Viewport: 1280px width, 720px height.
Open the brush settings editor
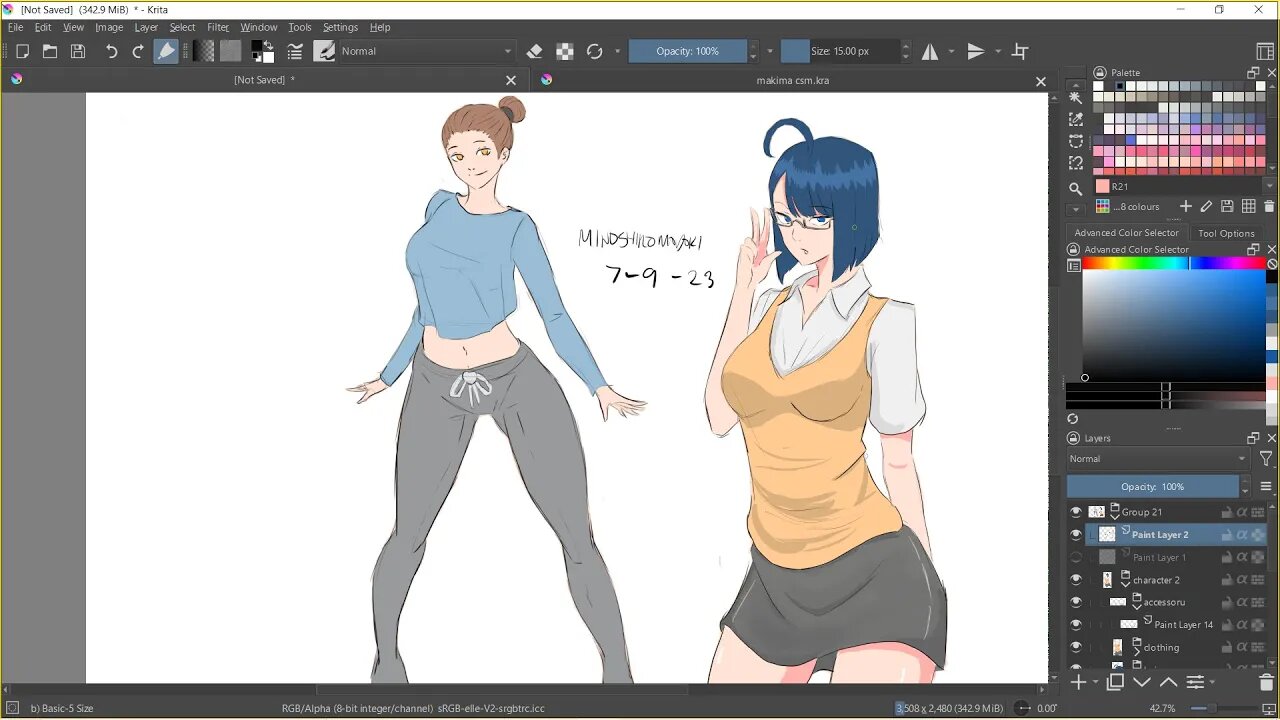click(295, 51)
